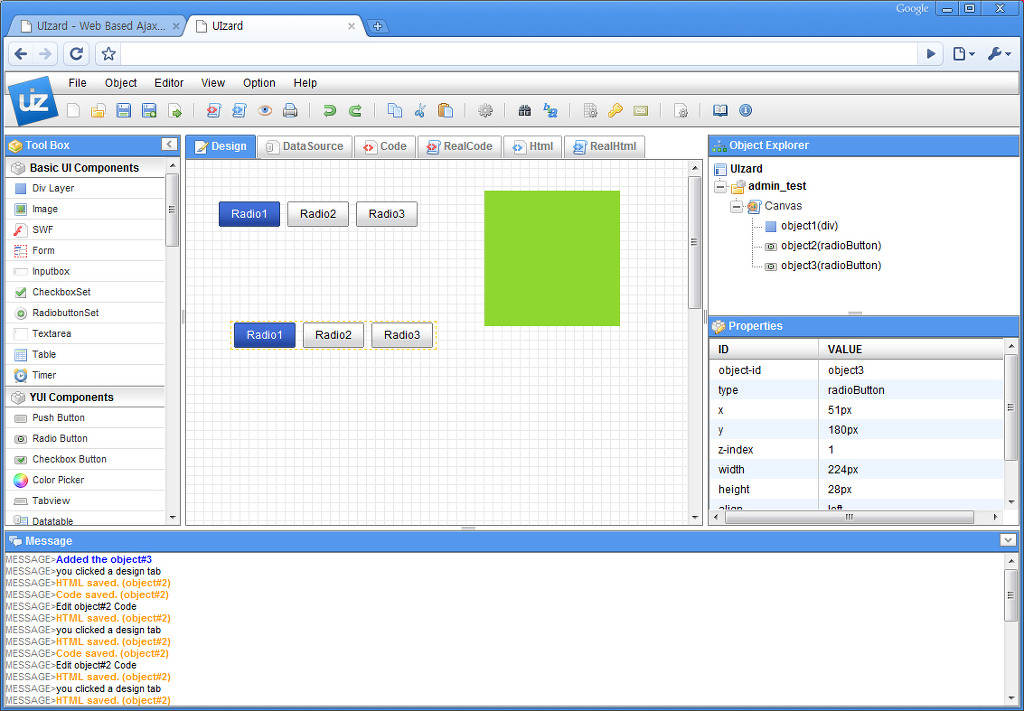Screen dimensions: 1024x711
Task: Pick Tabview from the Tool Box
Action: tap(85, 501)
